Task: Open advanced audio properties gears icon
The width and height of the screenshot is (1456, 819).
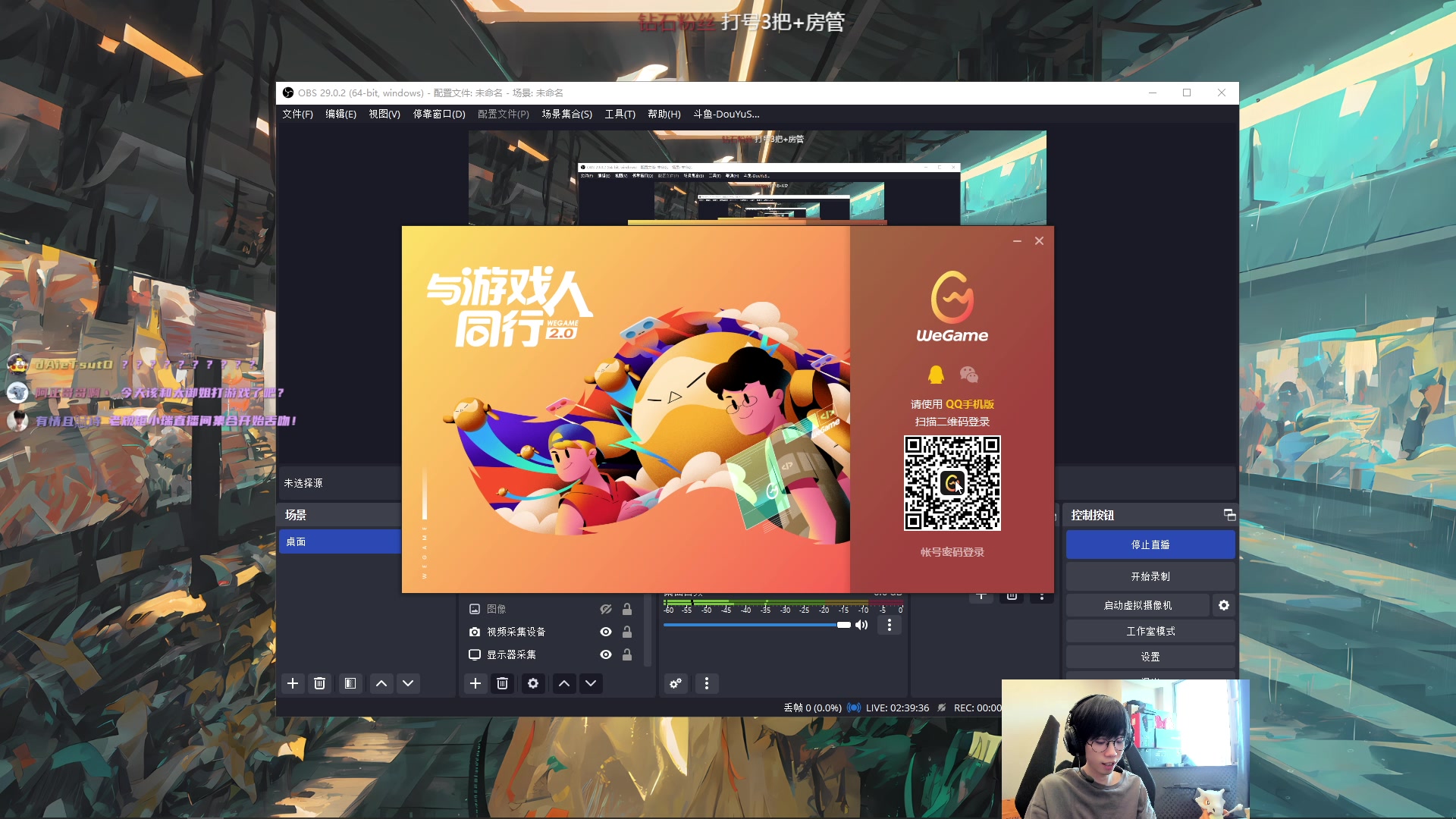Action: [x=676, y=683]
